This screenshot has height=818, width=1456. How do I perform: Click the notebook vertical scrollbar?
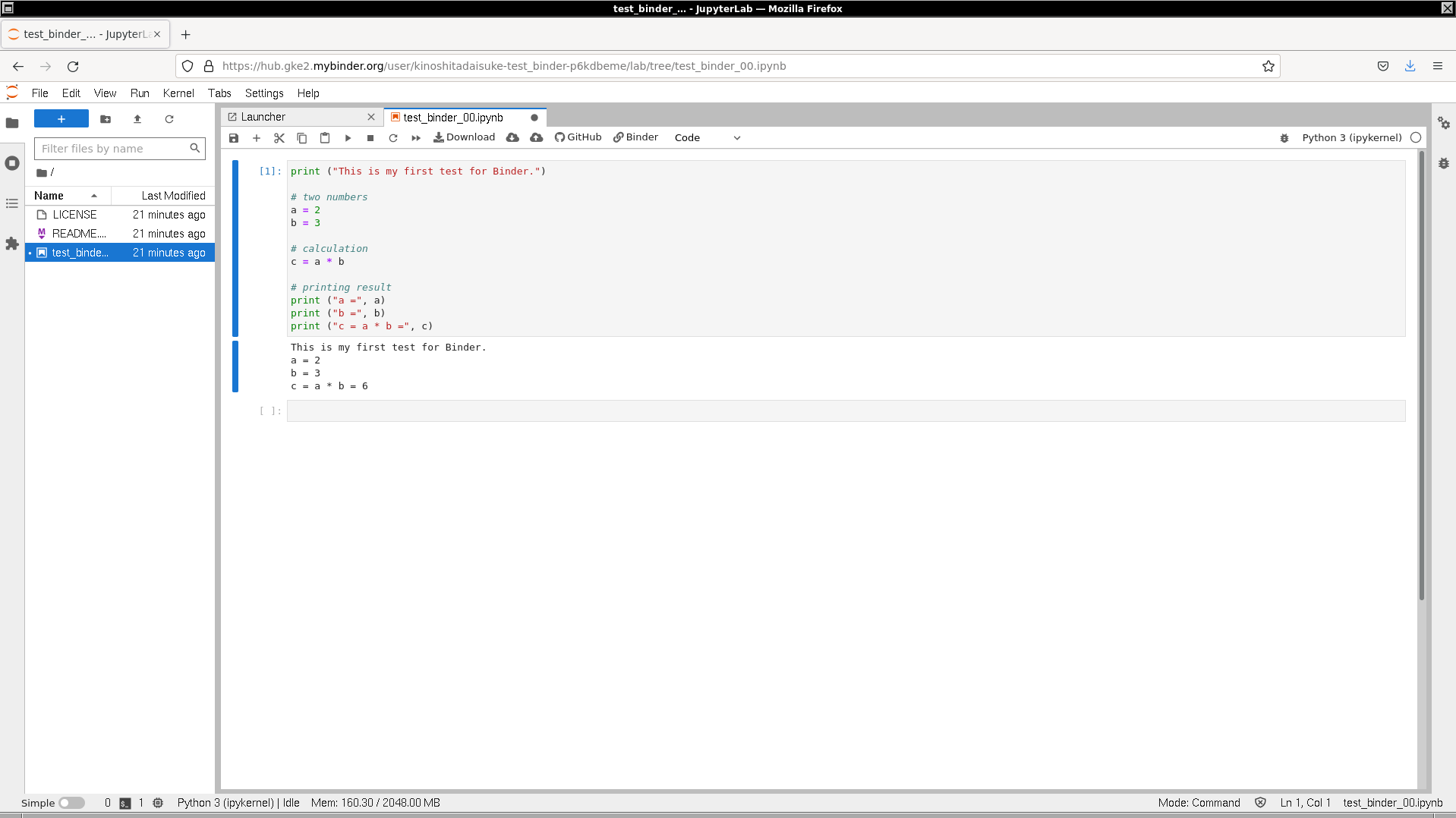coord(1421,379)
